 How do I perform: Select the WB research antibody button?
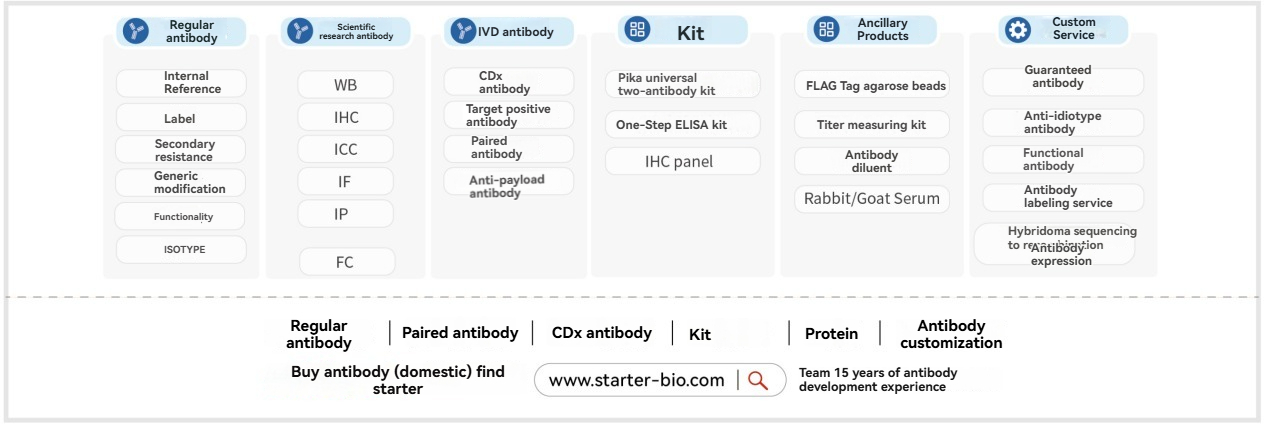click(345, 85)
